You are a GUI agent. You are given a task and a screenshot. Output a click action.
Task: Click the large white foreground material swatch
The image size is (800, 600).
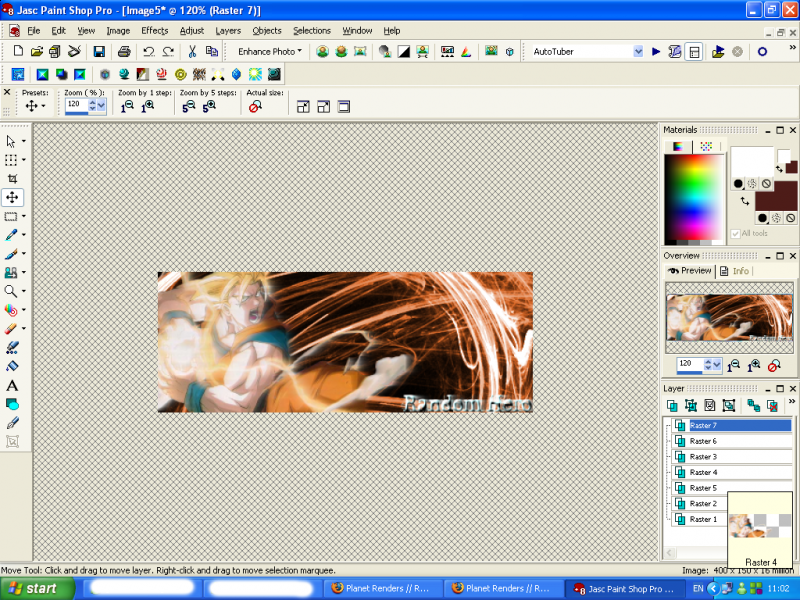[752, 162]
